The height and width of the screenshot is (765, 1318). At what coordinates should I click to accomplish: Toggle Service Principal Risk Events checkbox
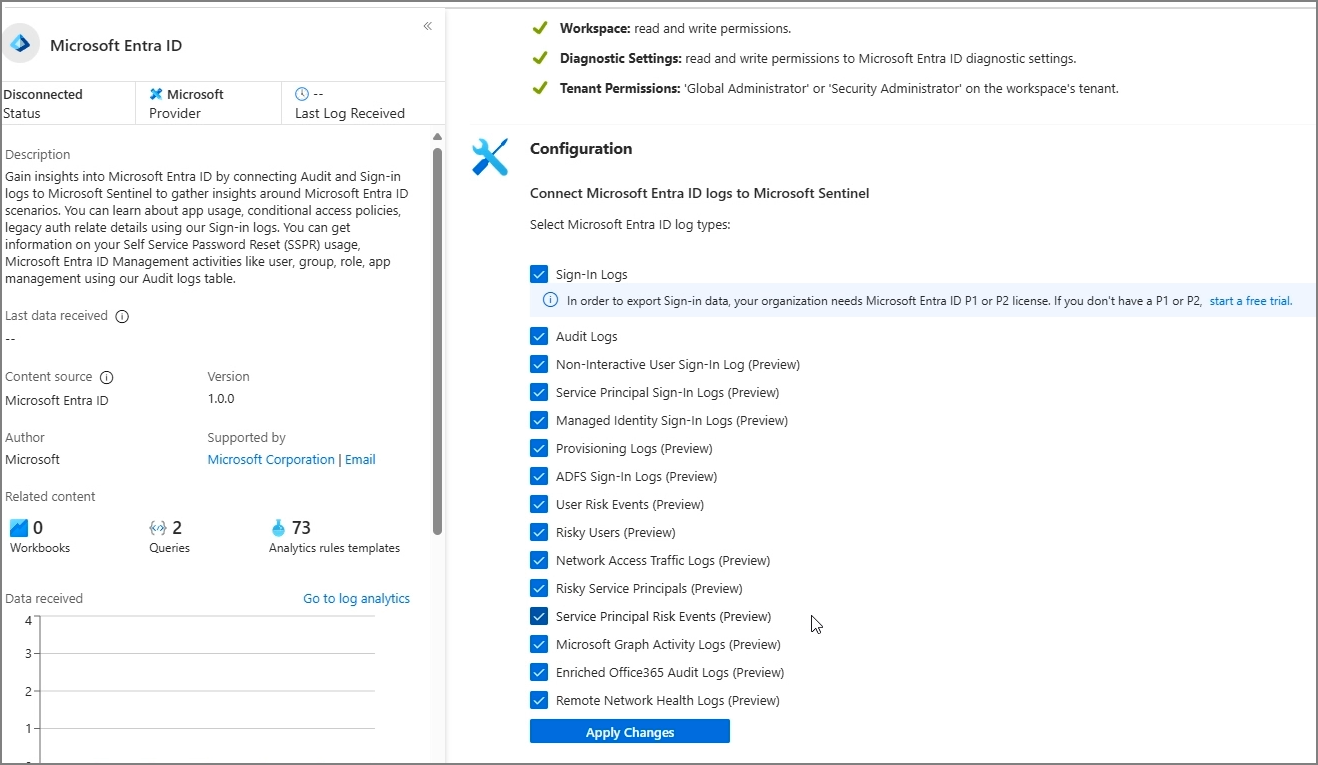(539, 616)
